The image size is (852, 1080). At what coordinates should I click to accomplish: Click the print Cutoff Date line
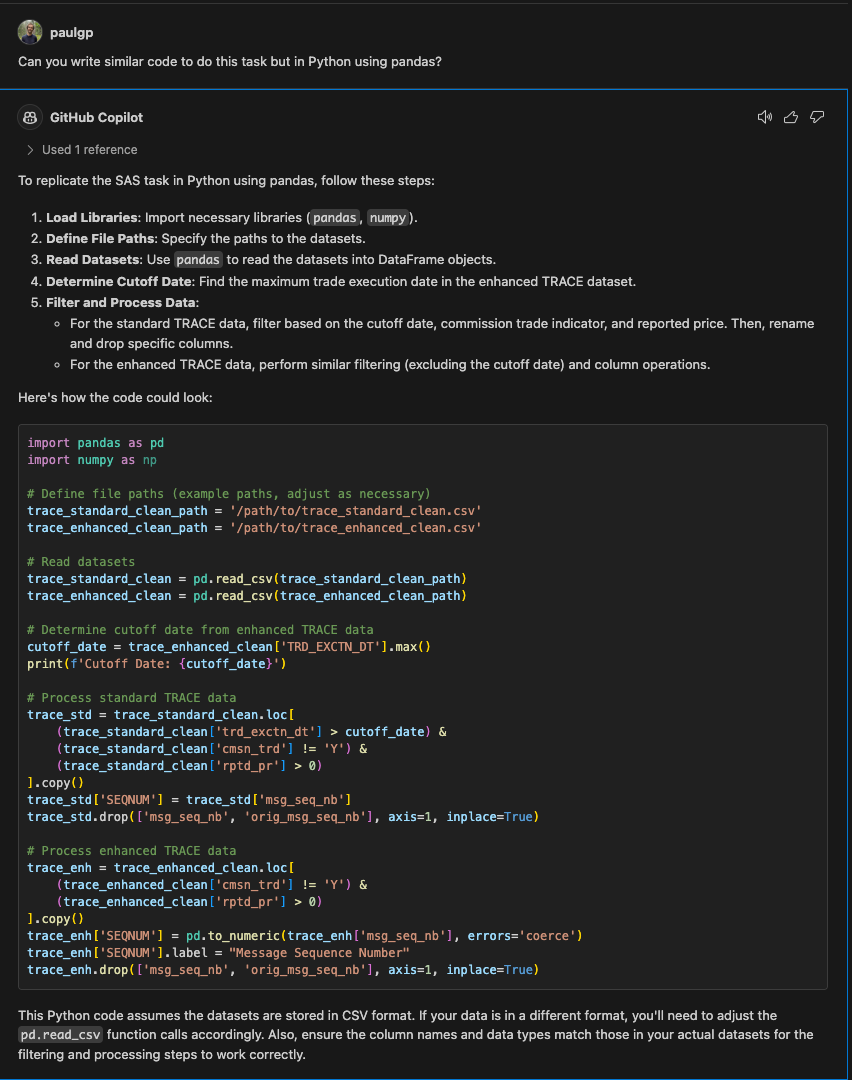click(x=157, y=664)
